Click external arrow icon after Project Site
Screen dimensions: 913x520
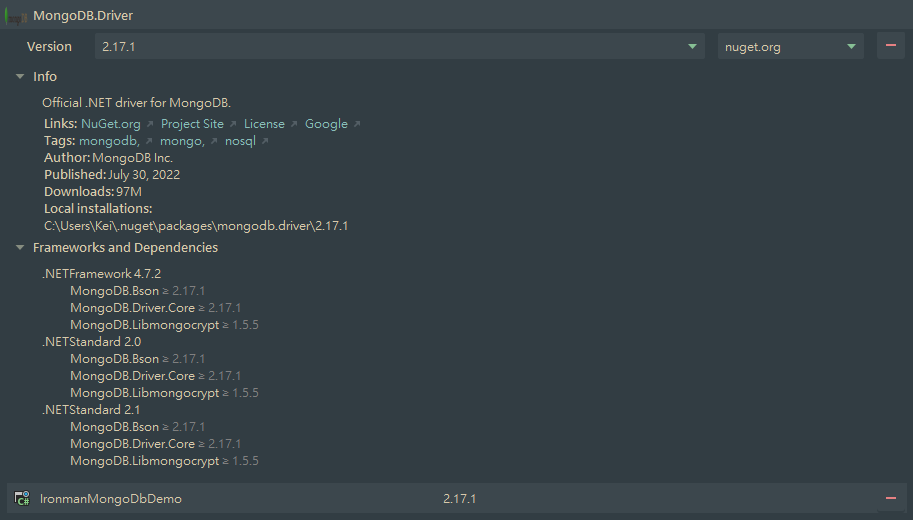233,124
